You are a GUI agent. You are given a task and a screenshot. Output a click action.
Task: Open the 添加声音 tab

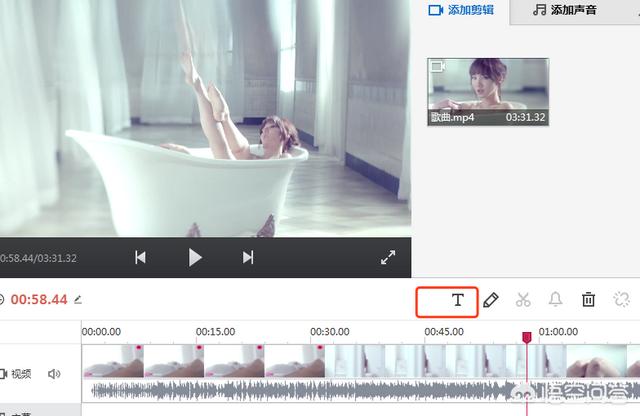(x=566, y=10)
